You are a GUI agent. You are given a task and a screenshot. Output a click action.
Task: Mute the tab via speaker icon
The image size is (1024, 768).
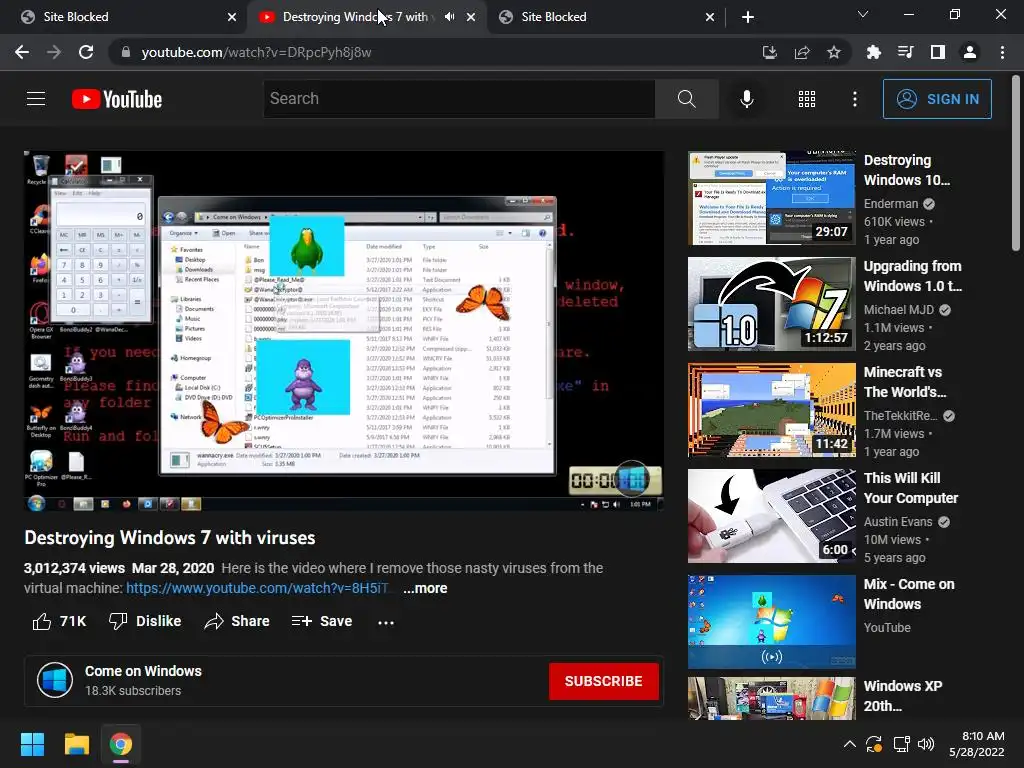tap(449, 17)
